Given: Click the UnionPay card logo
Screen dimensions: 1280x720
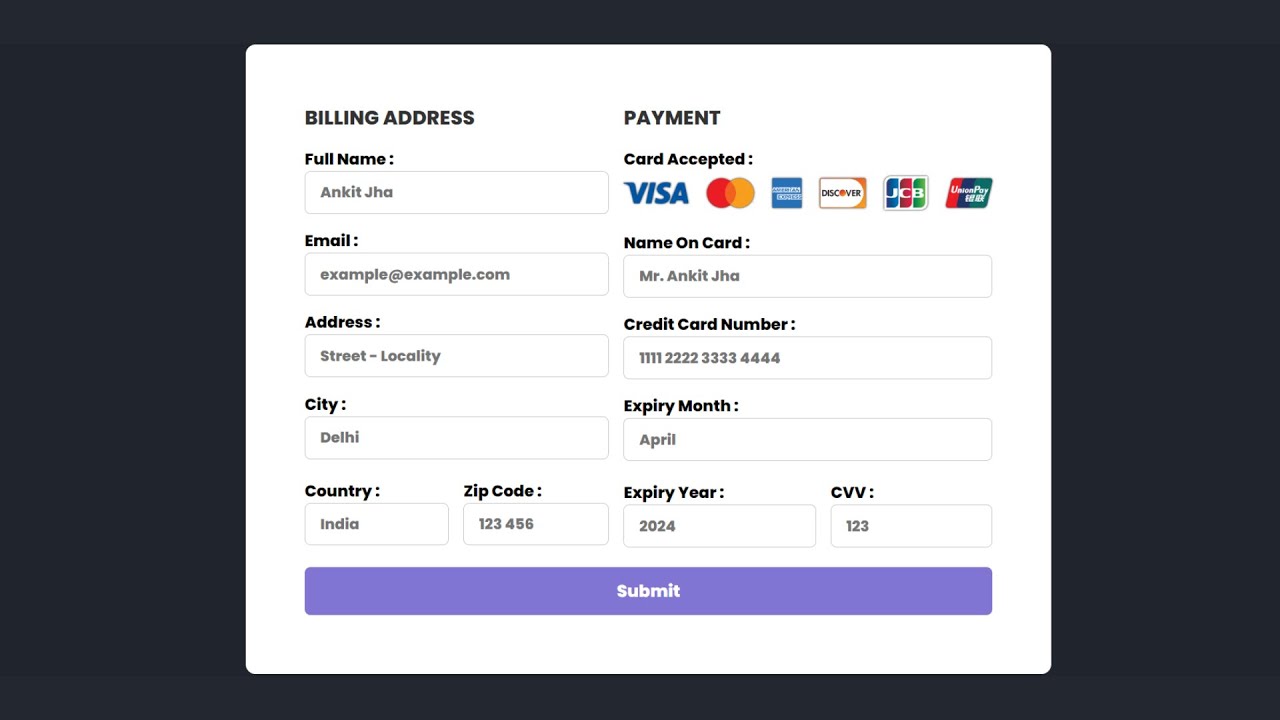Looking at the screenshot, I should tap(969, 193).
